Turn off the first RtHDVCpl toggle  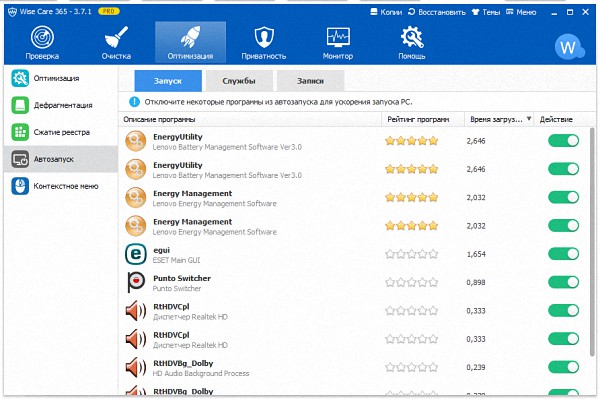564,311
